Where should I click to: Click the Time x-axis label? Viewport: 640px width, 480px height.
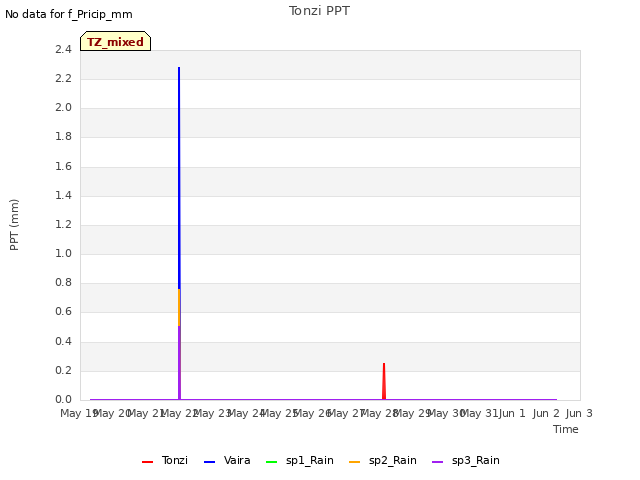click(566, 429)
